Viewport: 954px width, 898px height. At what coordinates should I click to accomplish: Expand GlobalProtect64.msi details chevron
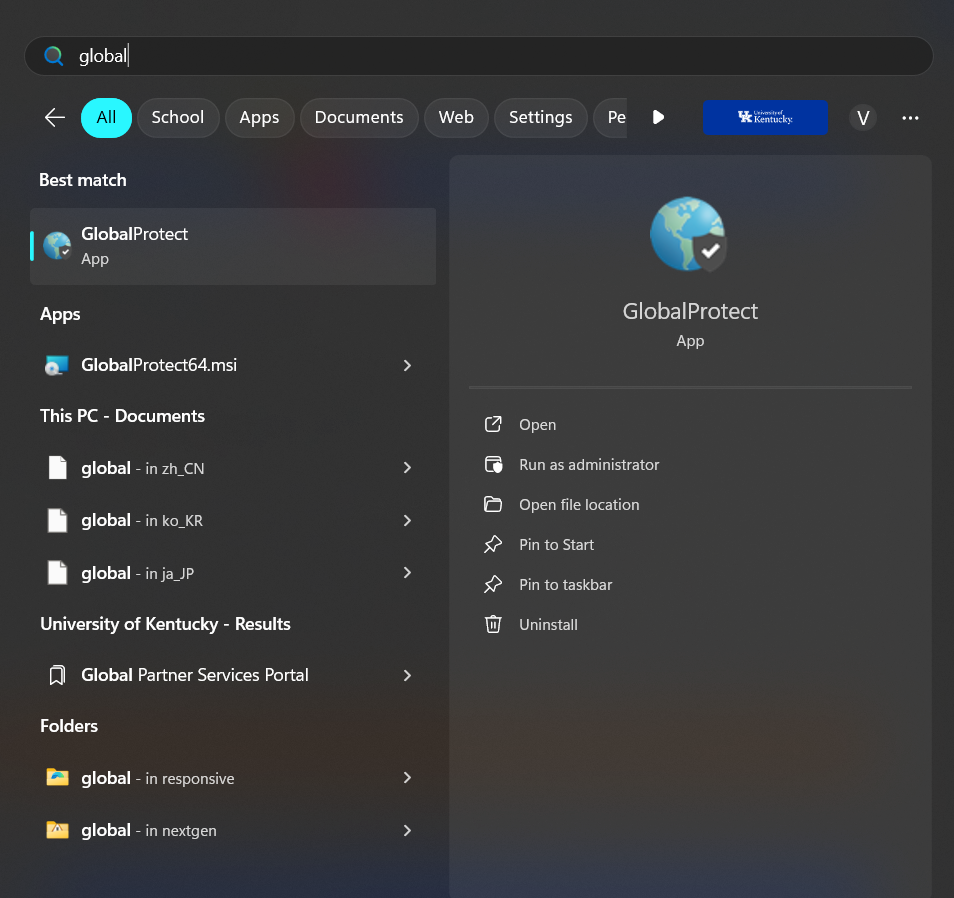pos(407,365)
